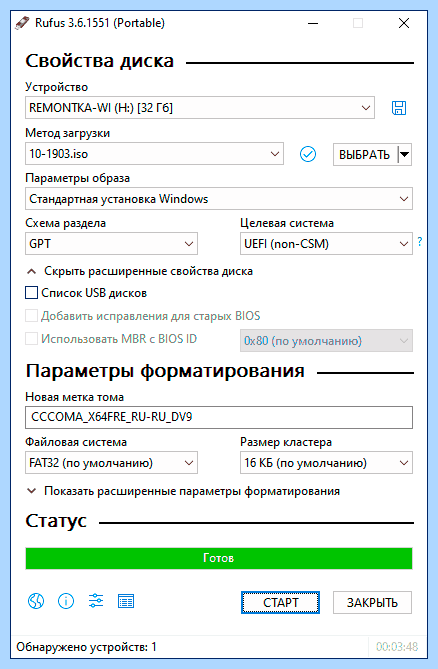
Task: Open the Размер кластера 16 КБ dropdown
Action: click(326, 463)
